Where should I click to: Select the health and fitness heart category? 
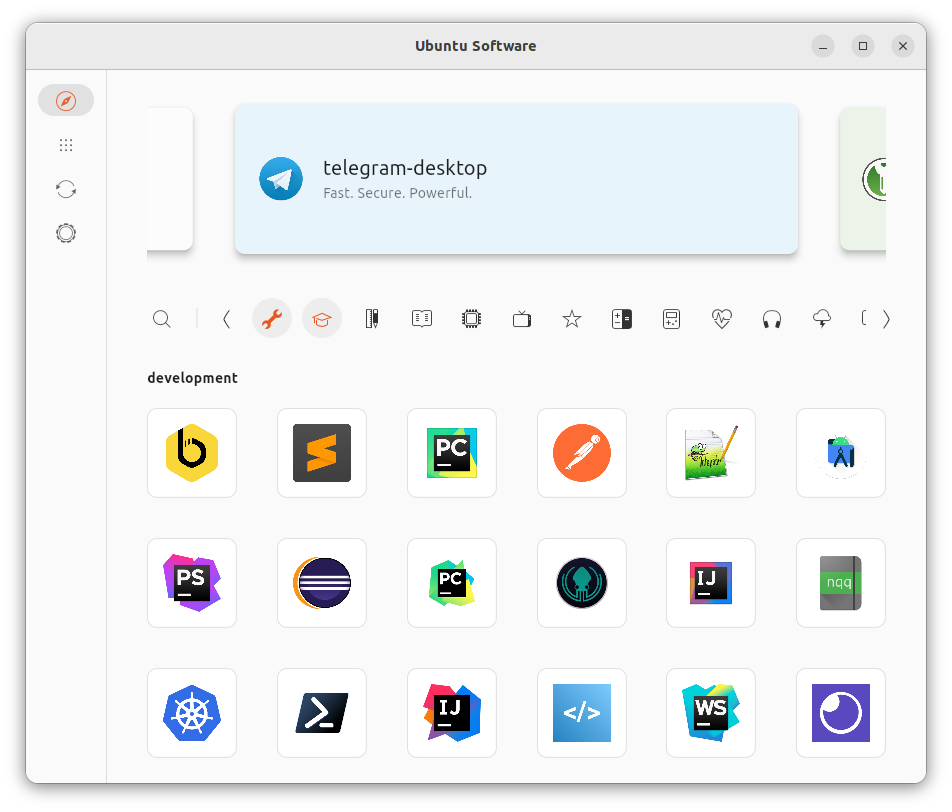click(722, 319)
